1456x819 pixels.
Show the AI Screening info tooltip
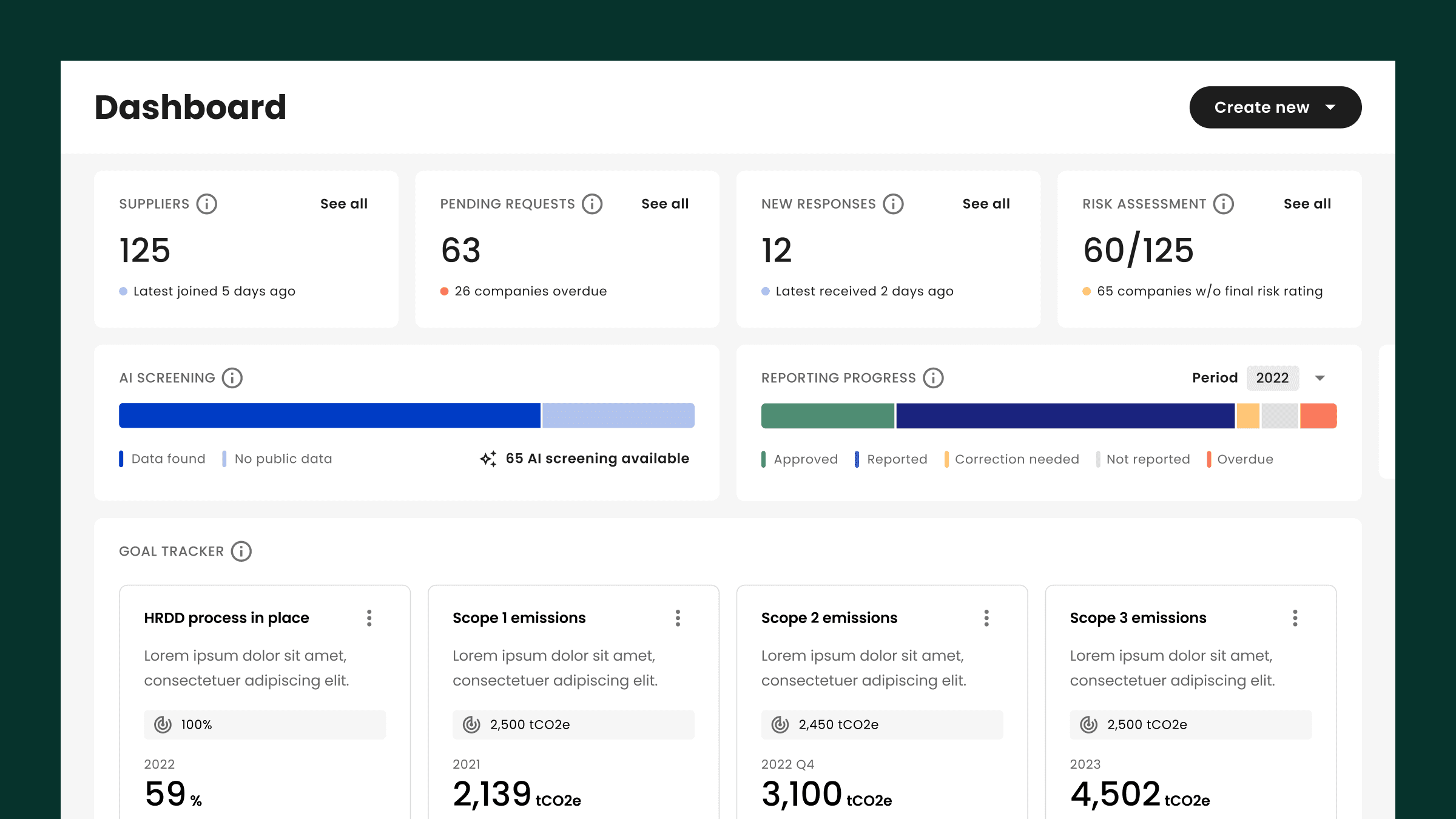tap(232, 378)
